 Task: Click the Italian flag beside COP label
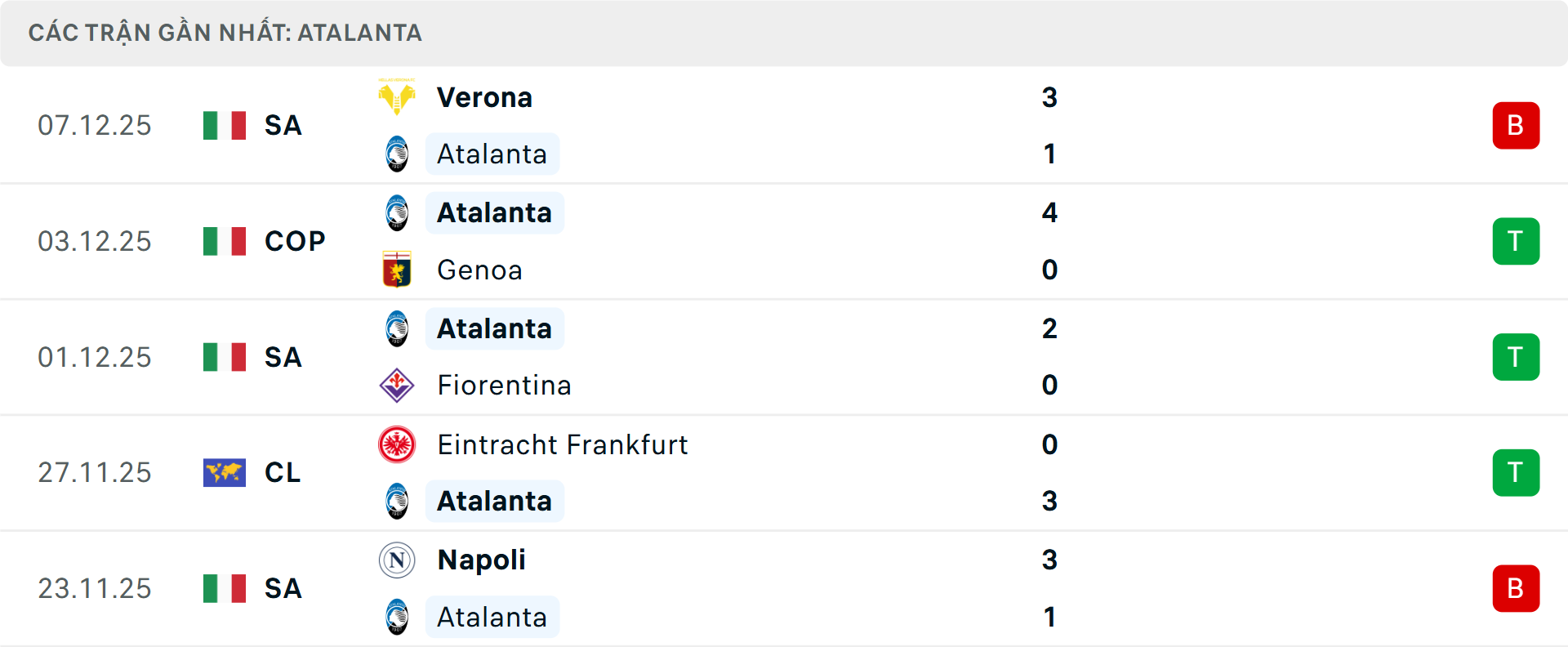224,241
